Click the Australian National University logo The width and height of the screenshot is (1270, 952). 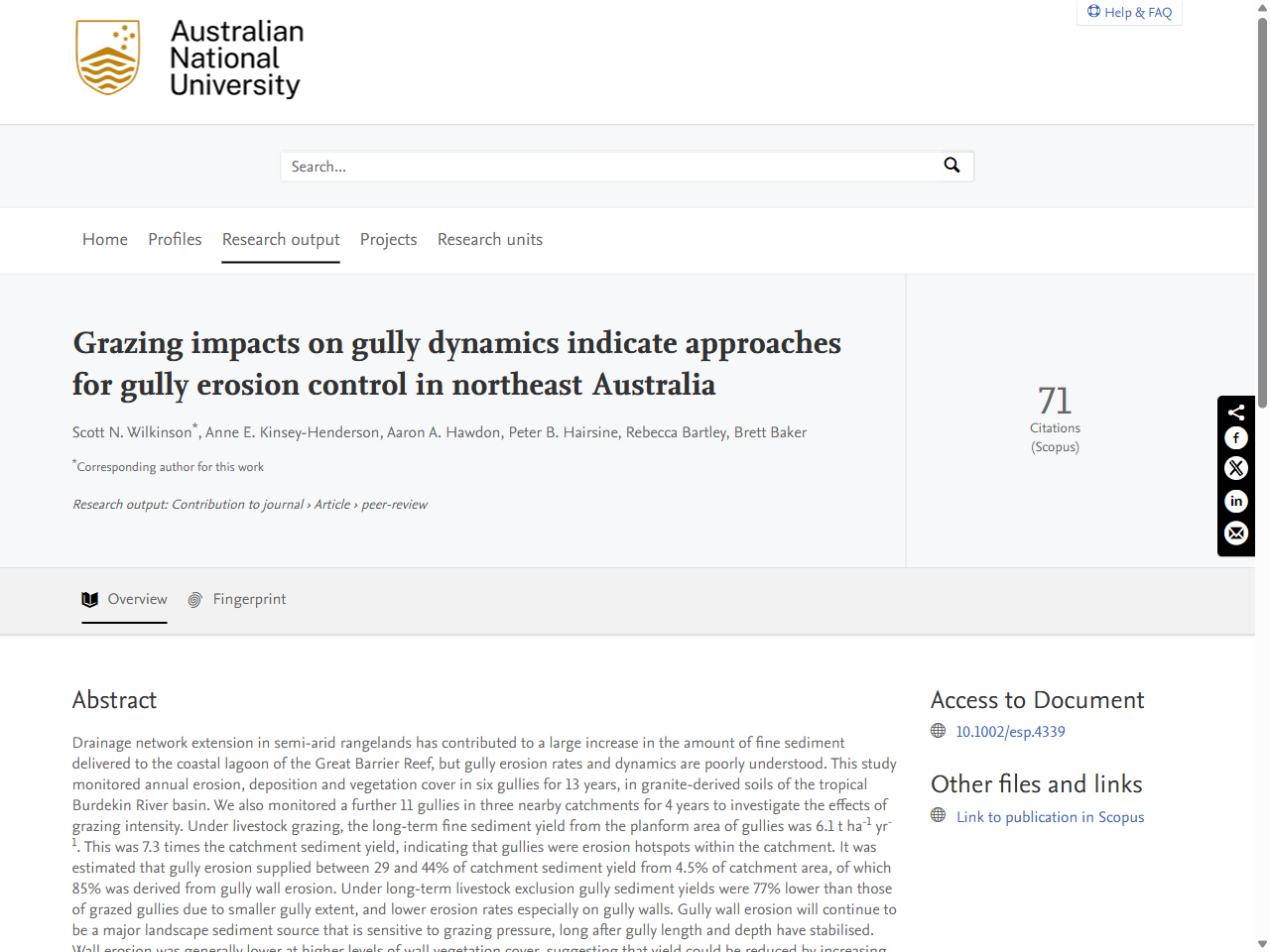click(189, 59)
